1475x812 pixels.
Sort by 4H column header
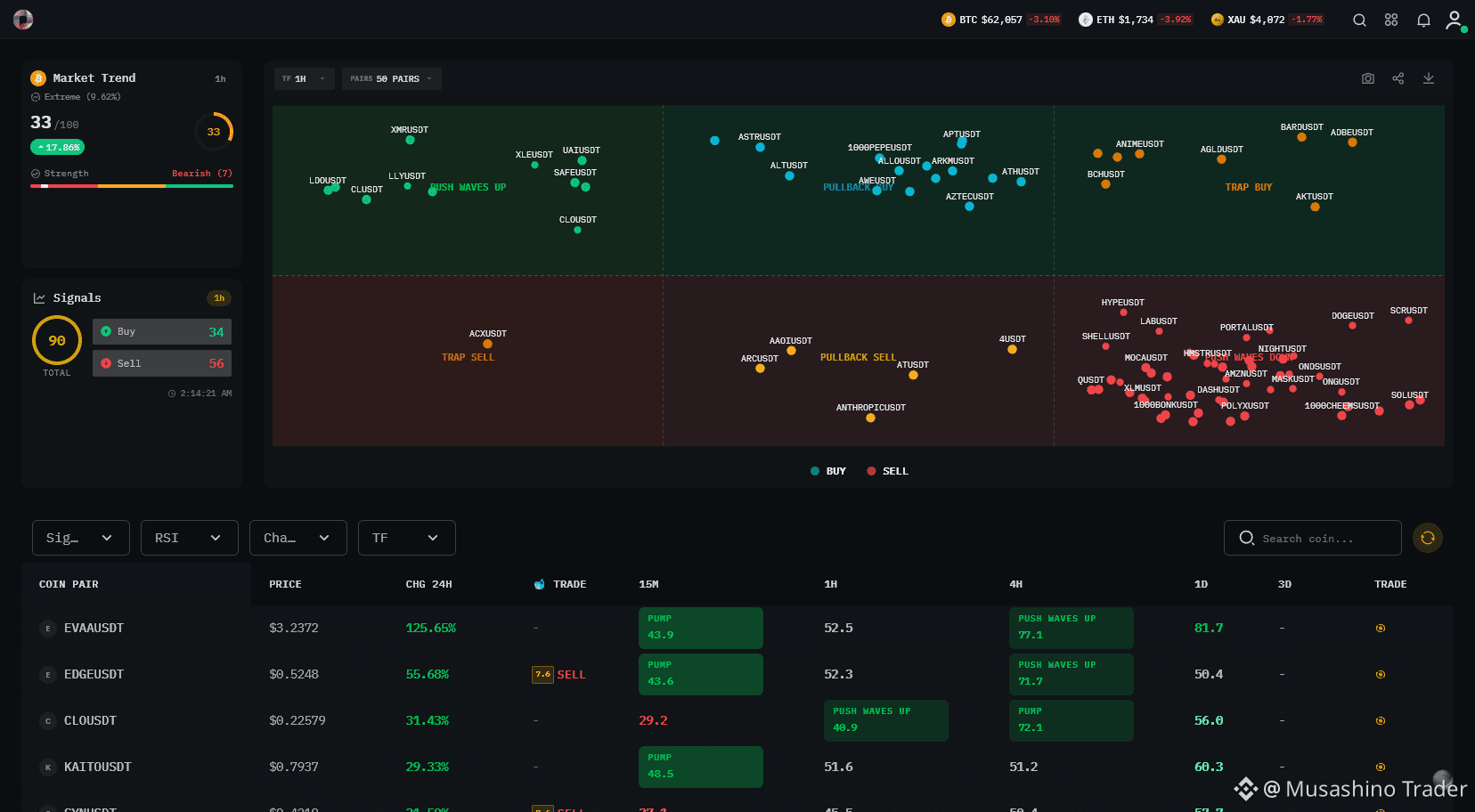1015,584
